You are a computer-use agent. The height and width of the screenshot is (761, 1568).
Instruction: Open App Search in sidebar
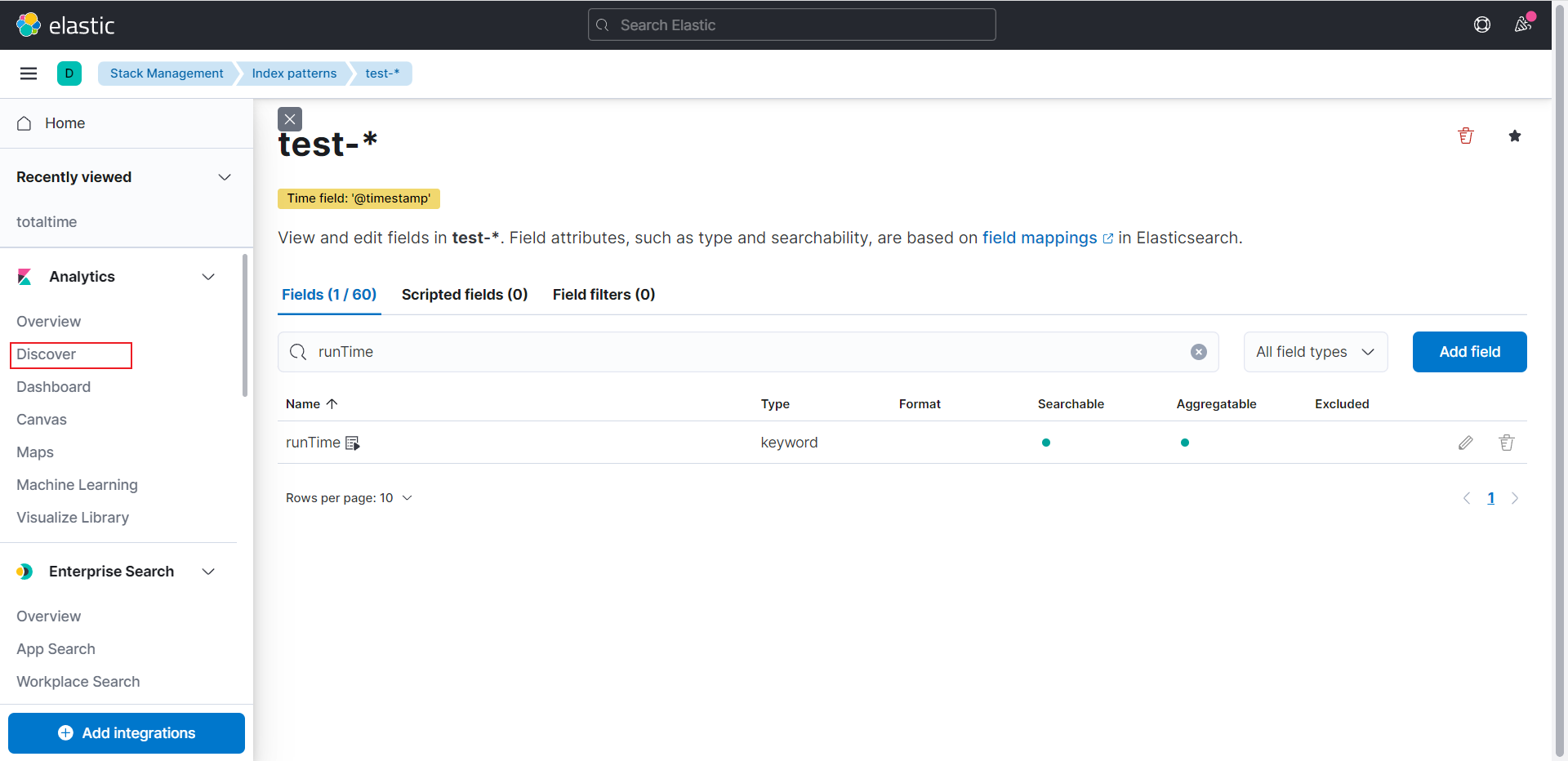point(56,649)
